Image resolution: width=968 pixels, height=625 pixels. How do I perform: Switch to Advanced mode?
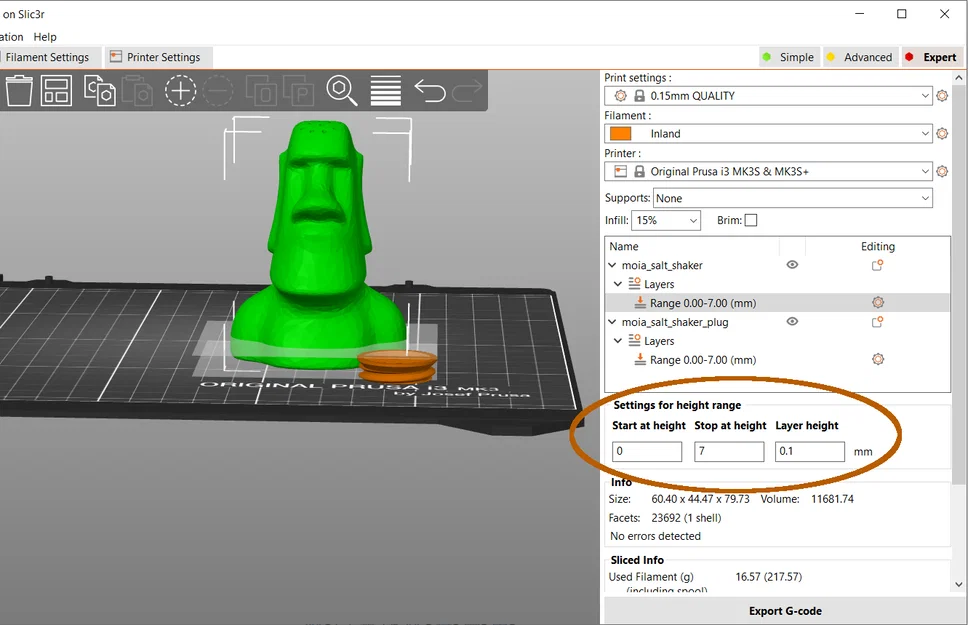click(x=860, y=57)
